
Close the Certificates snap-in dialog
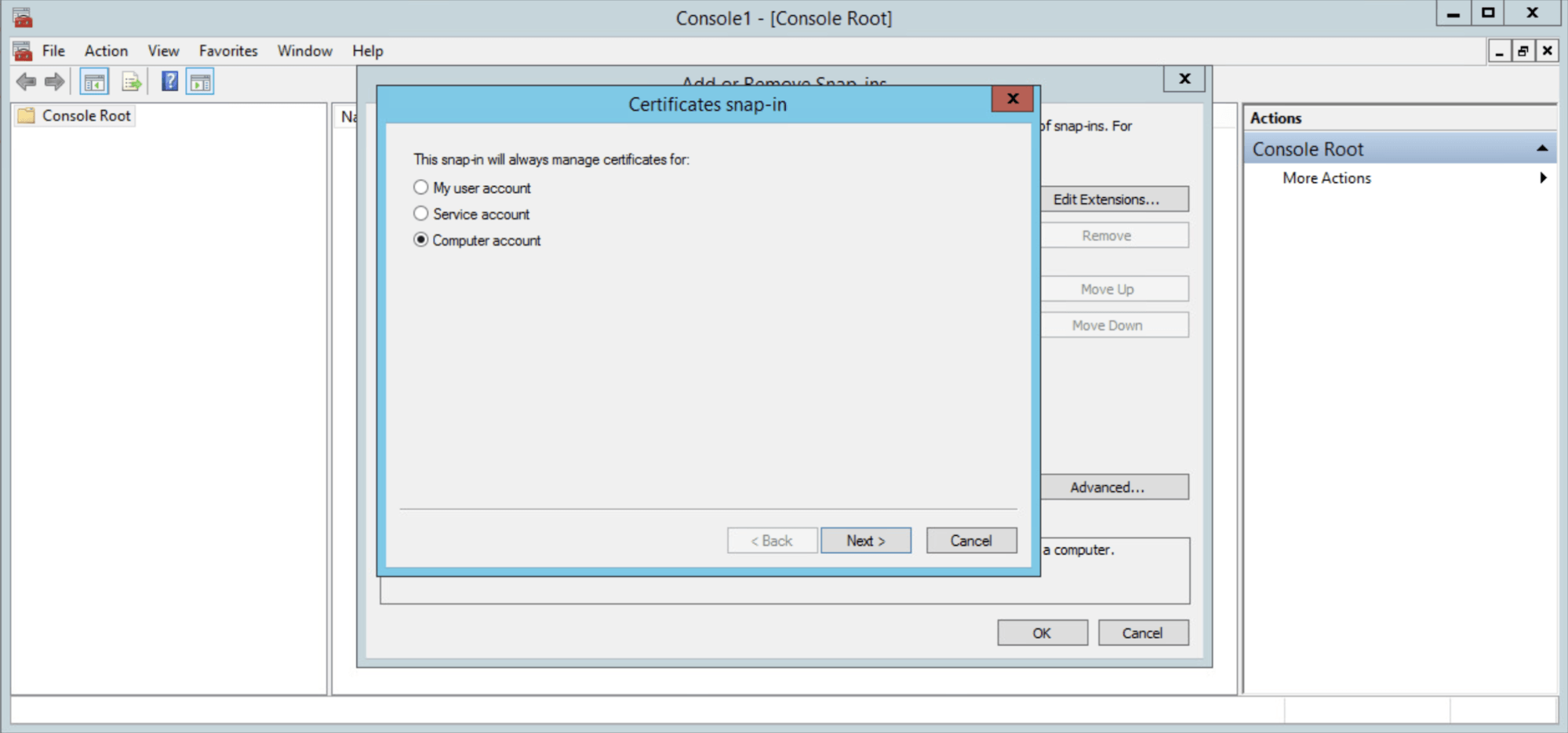[x=1012, y=99]
